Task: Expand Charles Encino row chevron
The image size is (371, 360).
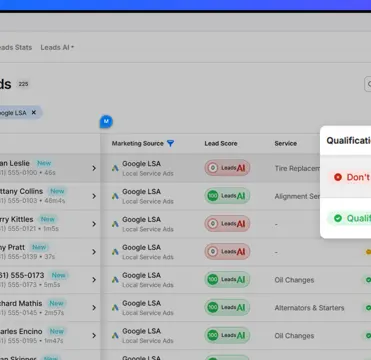Action: pyautogui.click(x=94, y=336)
